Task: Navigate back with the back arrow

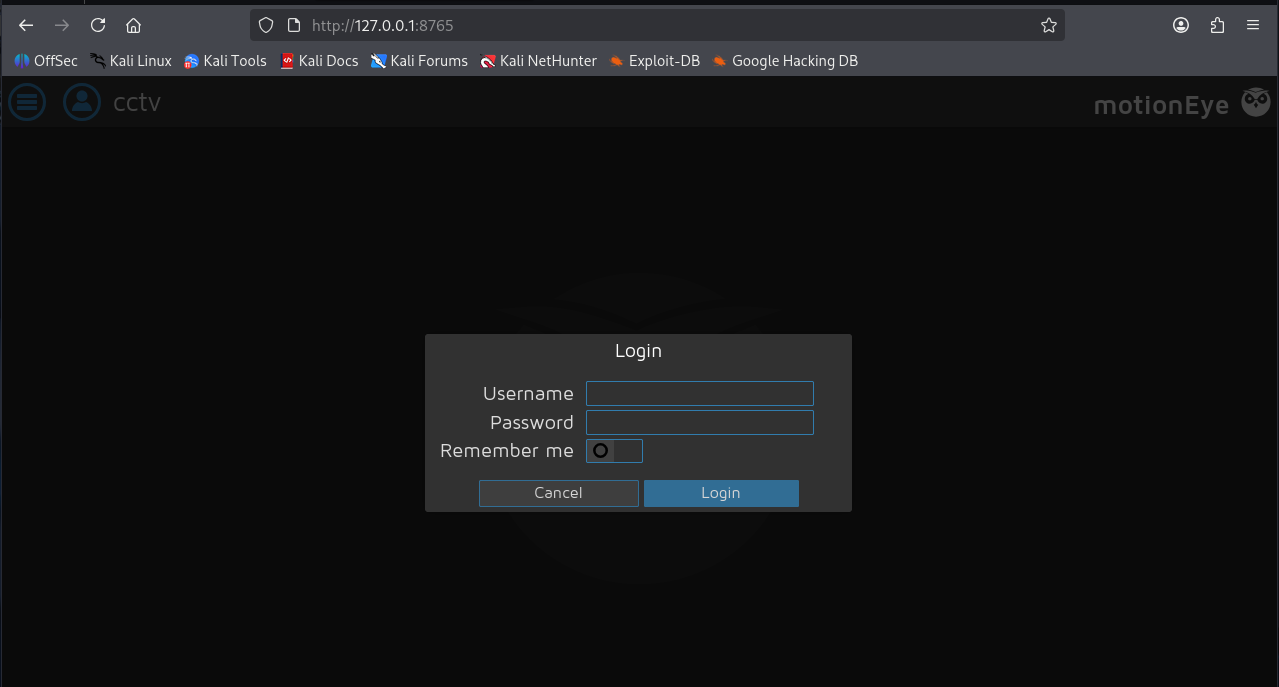Action: 26,25
